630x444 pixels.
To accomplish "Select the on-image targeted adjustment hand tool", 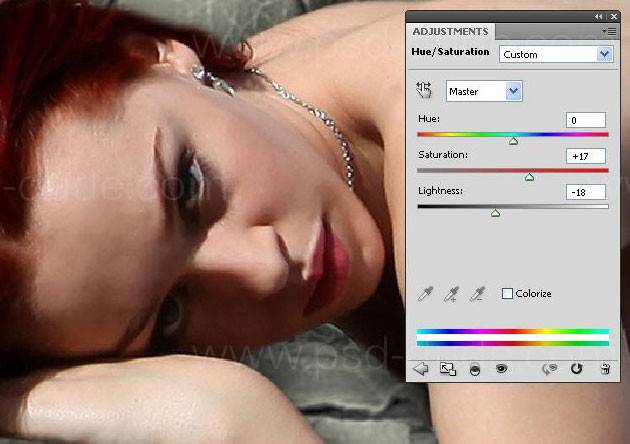I will click(x=424, y=90).
